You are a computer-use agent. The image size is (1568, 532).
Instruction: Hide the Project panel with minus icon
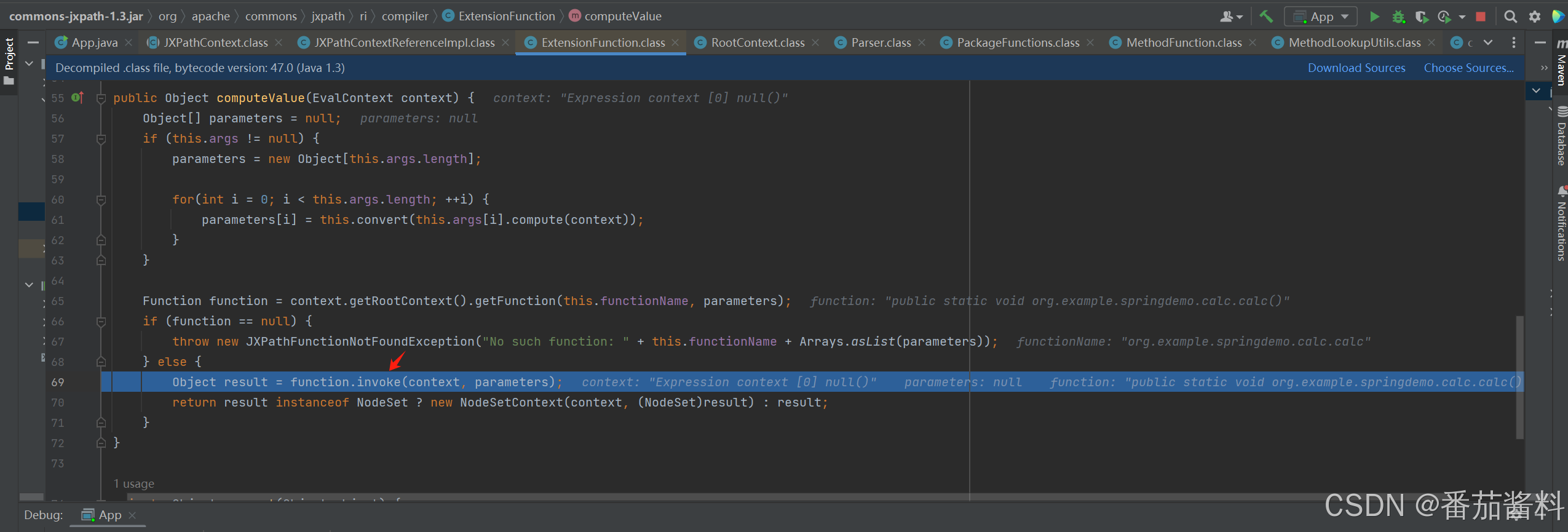tap(34, 42)
